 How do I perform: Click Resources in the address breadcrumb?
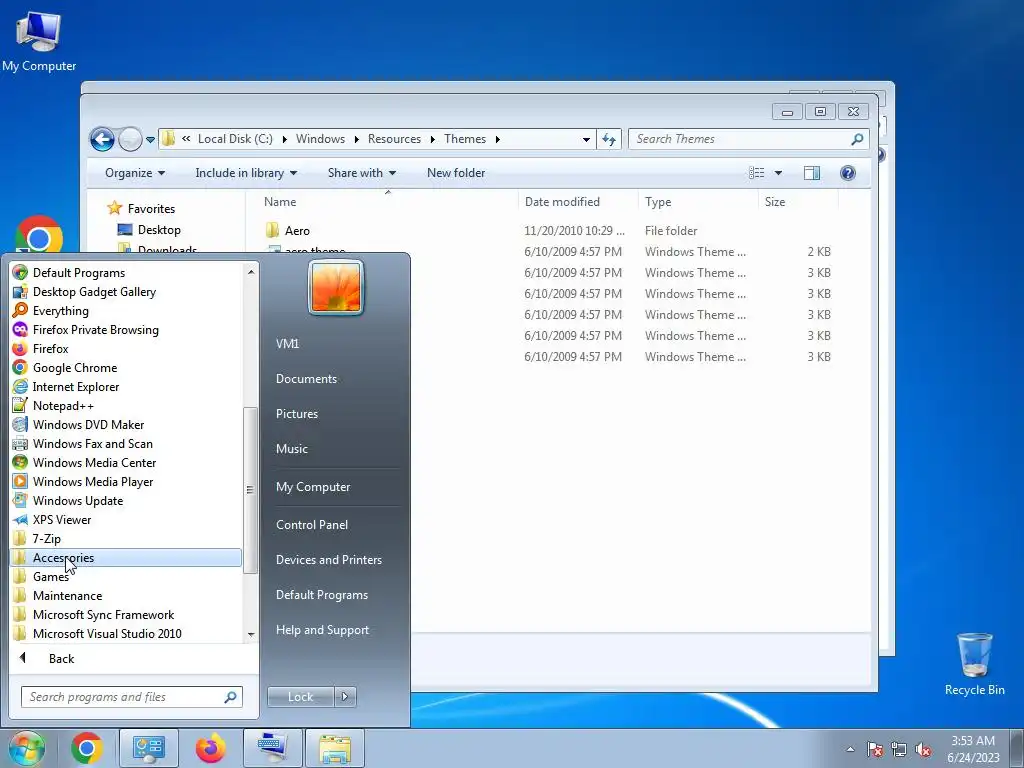(394, 139)
